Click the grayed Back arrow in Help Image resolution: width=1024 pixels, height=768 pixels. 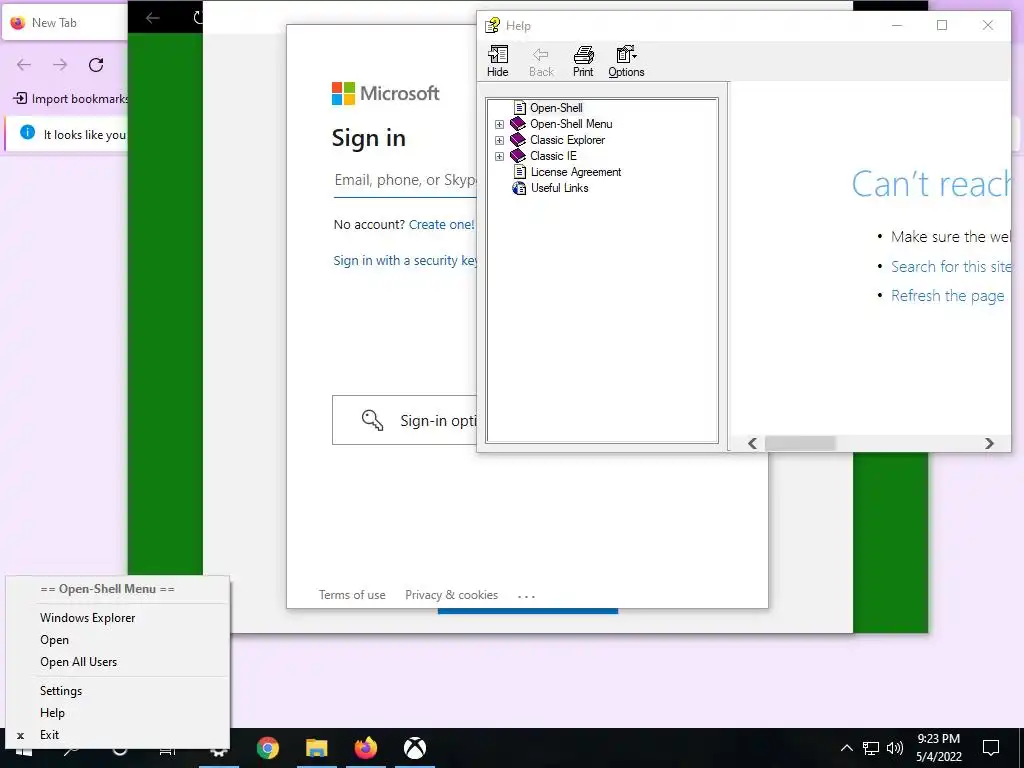[x=541, y=61]
